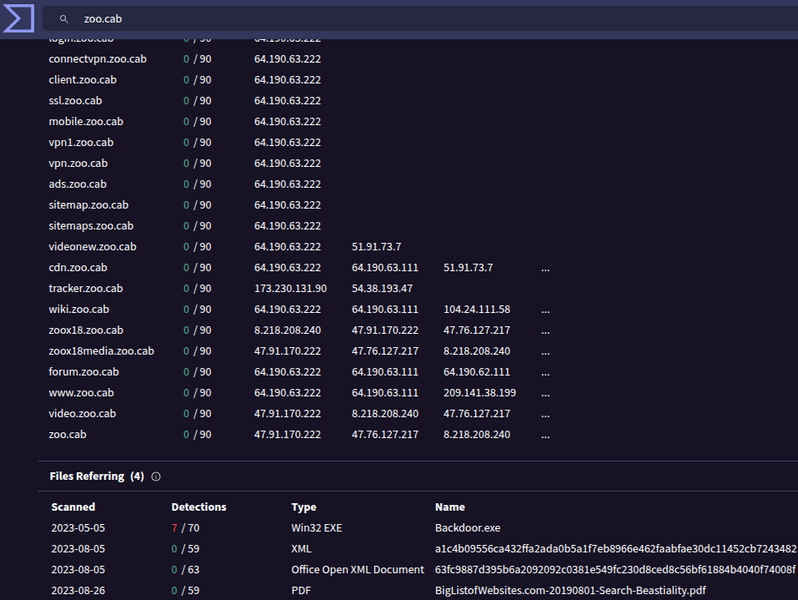Screen dimensions: 798x600
Task: Open subdomain forum.zoo.cab
Action: (x=83, y=372)
